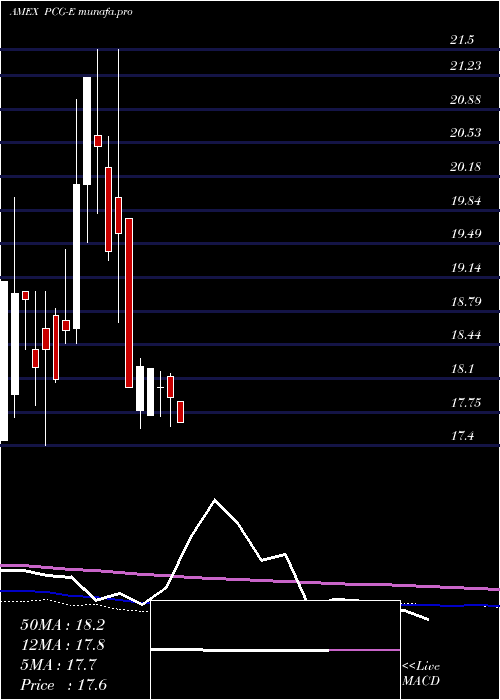Viewport: 500px width, 700px height.
Task: Click the 19.84 price axis label
Action: click(x=466, y=201)
